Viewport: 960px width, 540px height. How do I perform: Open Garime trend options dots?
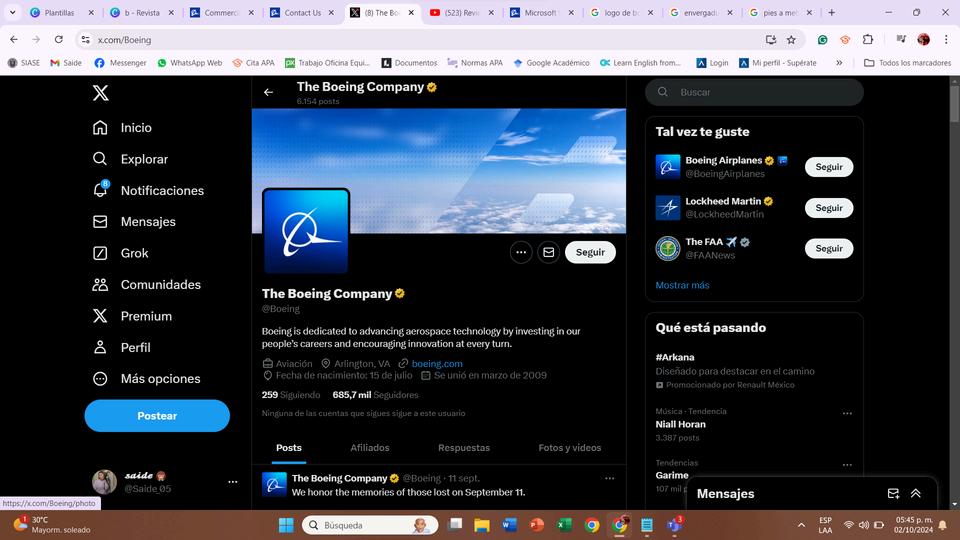(x=847, y=465)
